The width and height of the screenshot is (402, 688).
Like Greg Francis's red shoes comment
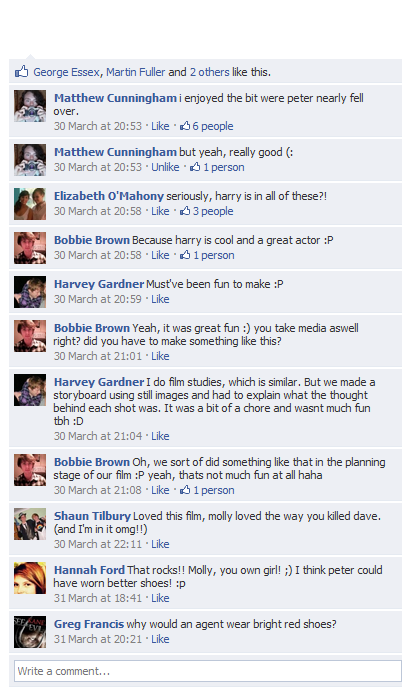coord(160,639)
